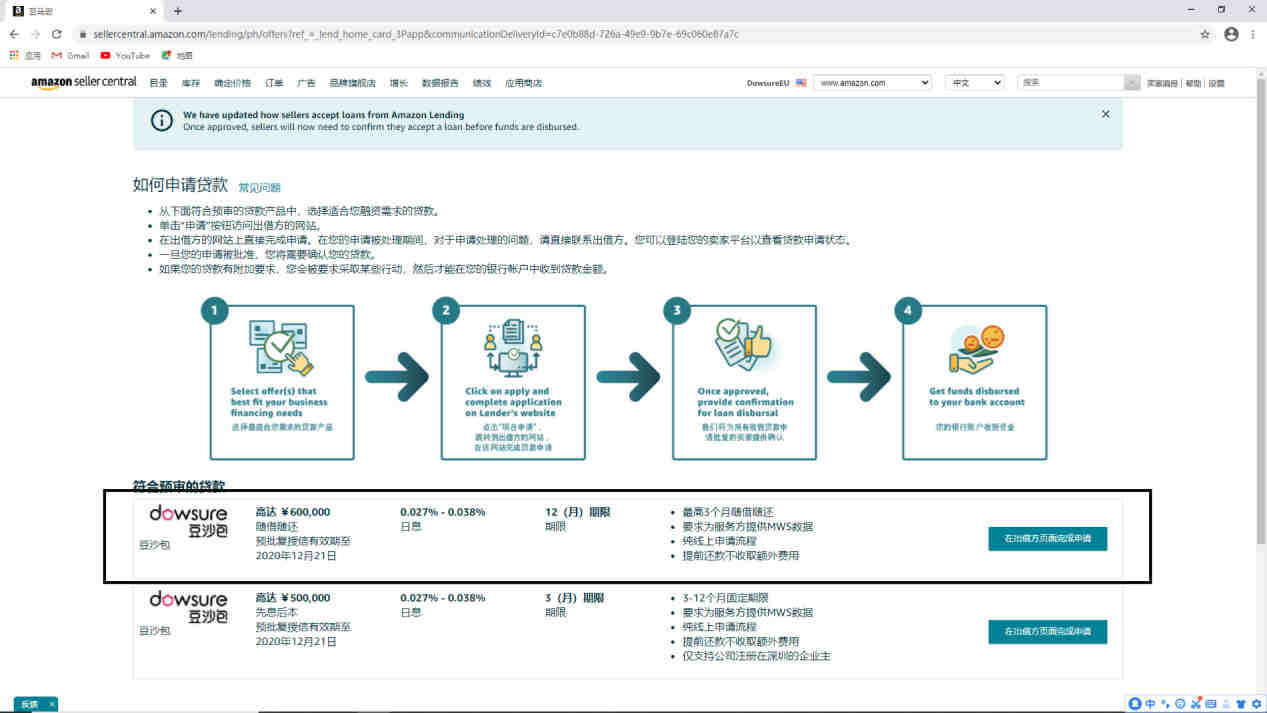Reload the Seller Central page
The height and width of the screenshot is (713, 1267).
tap(57, 34)
